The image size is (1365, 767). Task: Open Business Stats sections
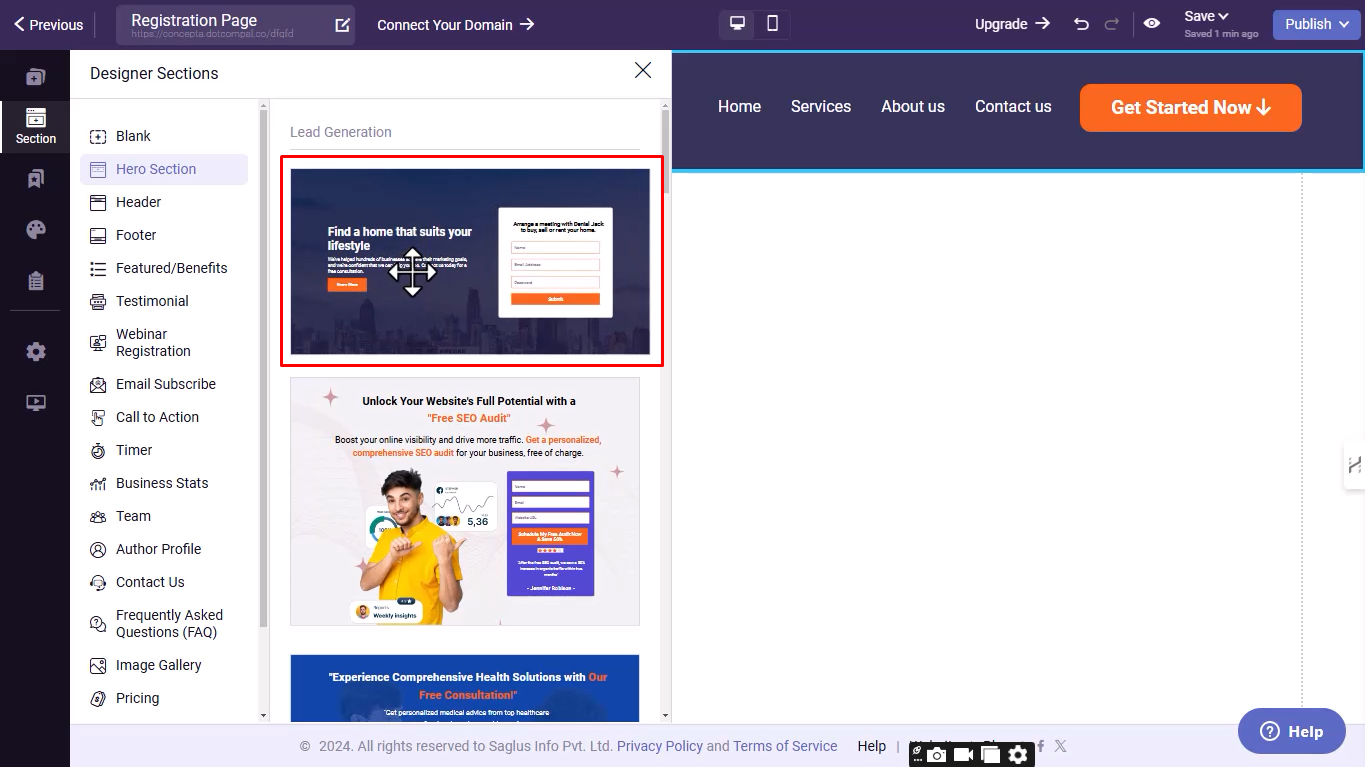[x=164, y=483]
